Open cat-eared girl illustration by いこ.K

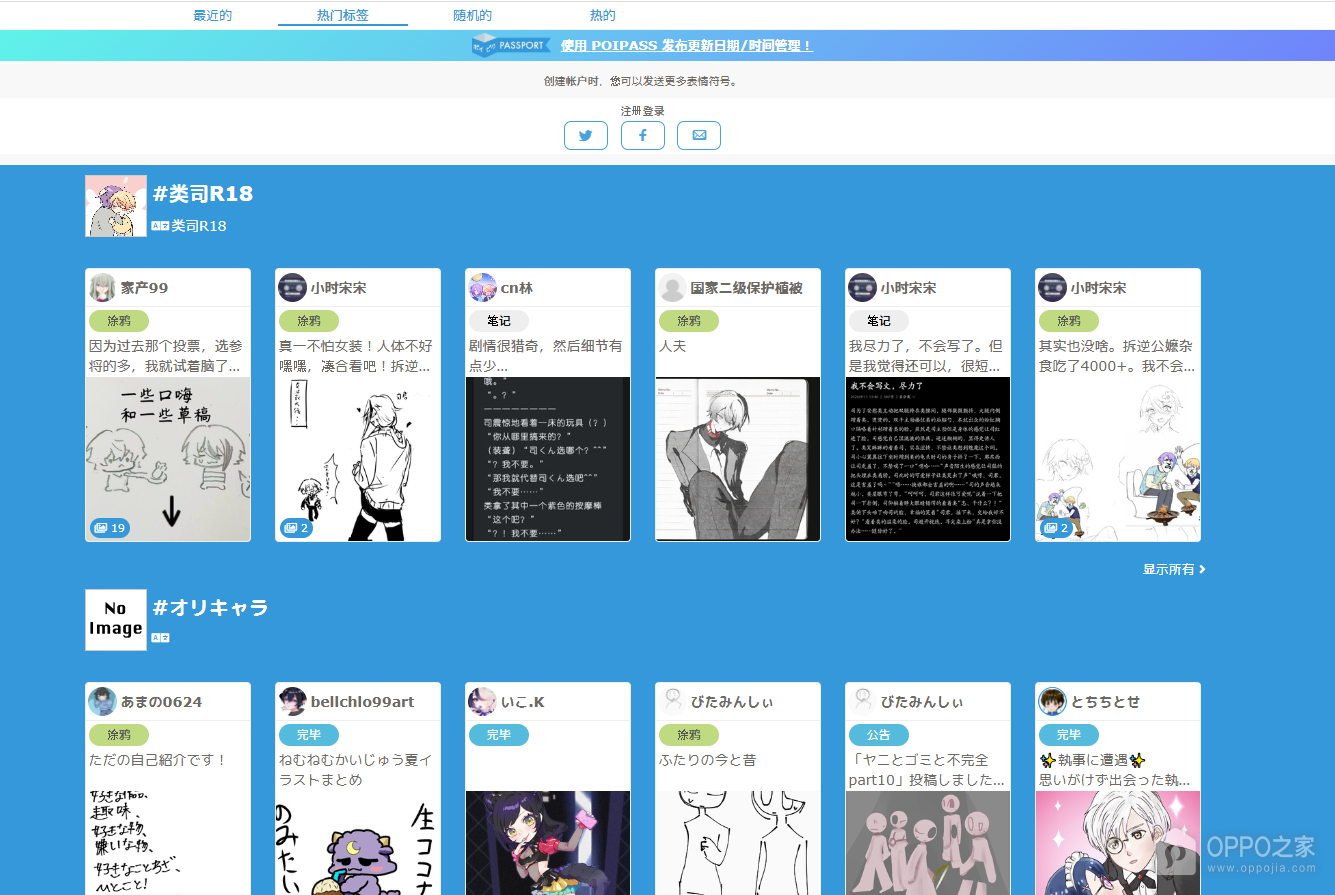pyautogui.click(x=548, y=843)
